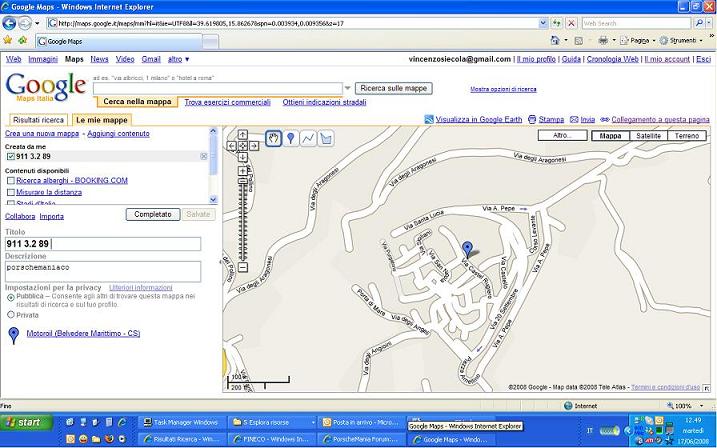This screenshot has height=448, width=717.
Task: Select the Pubblica privacy radio button
Action: click(x=11, y=298)
